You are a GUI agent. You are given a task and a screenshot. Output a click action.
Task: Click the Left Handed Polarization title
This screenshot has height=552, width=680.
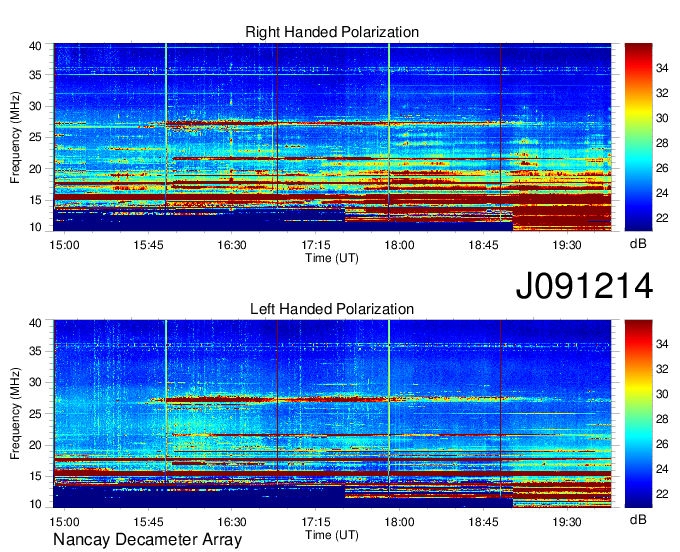[332, 309]
